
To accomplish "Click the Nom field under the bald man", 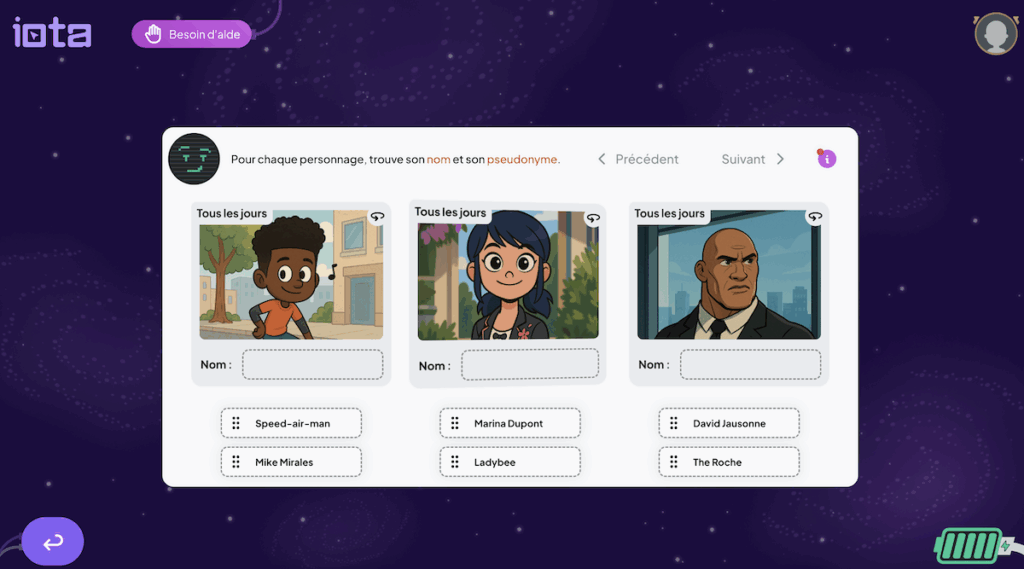I will click(x=750, y=365).
